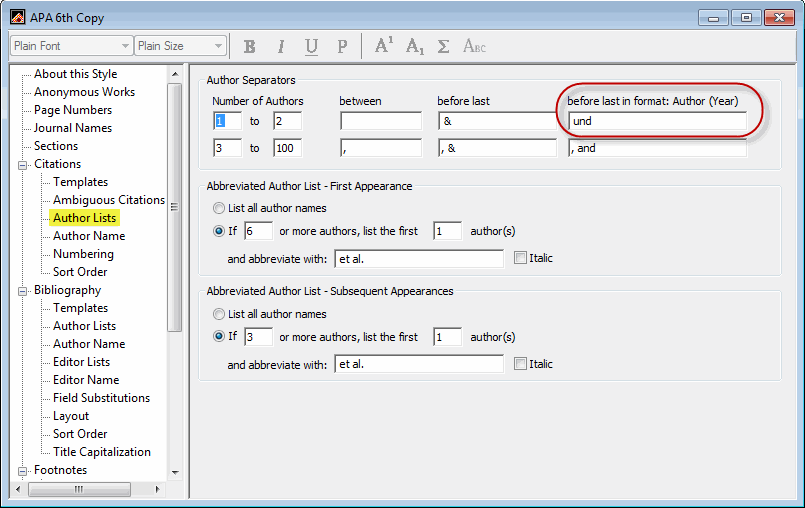Image resolution: width=805 pixels, height=508 pixels.
Task: Select the Footnotes node label
Action: [61, 470]
